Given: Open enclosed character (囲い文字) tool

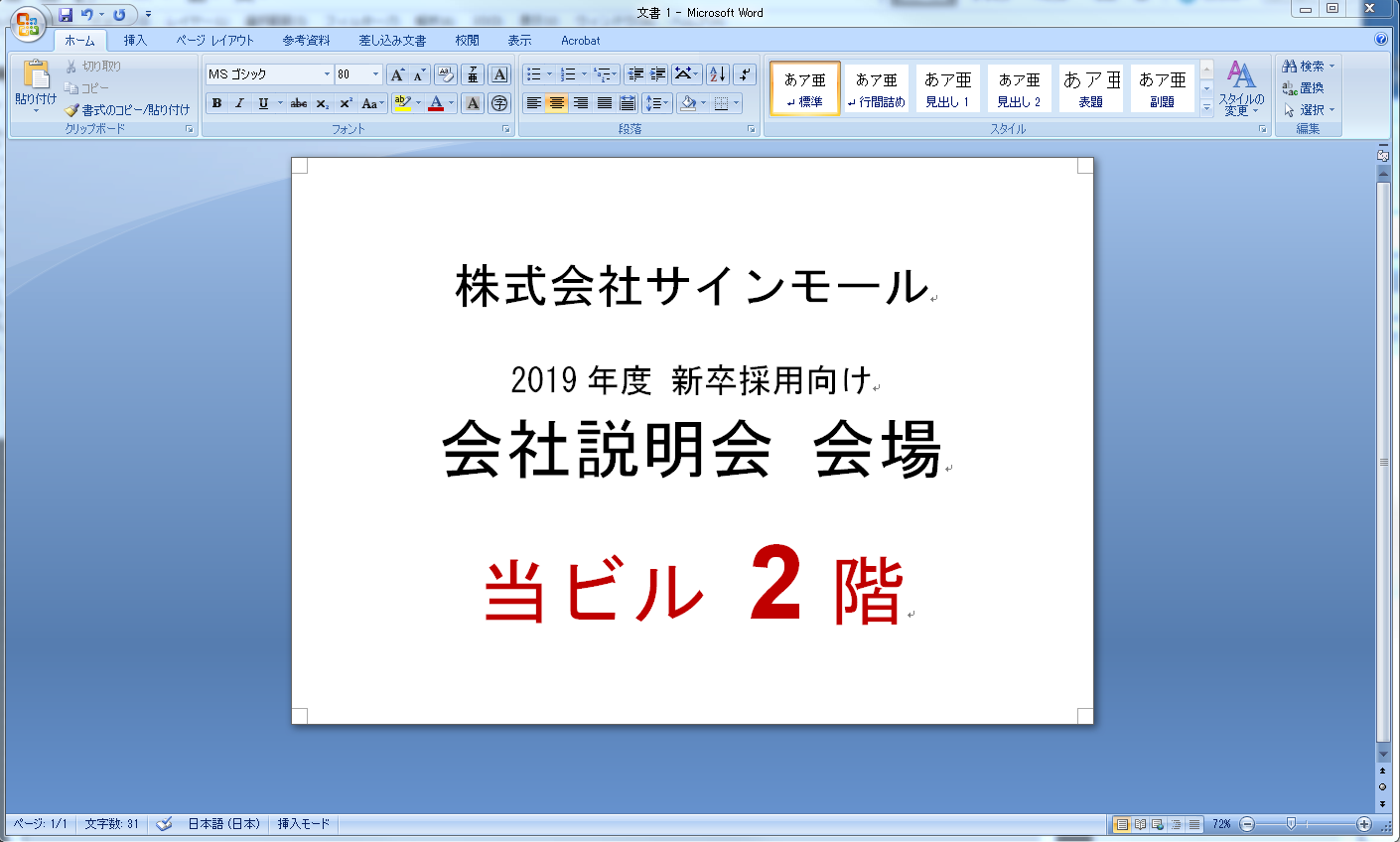Looking at the screenshot, I should click(499, 103).
